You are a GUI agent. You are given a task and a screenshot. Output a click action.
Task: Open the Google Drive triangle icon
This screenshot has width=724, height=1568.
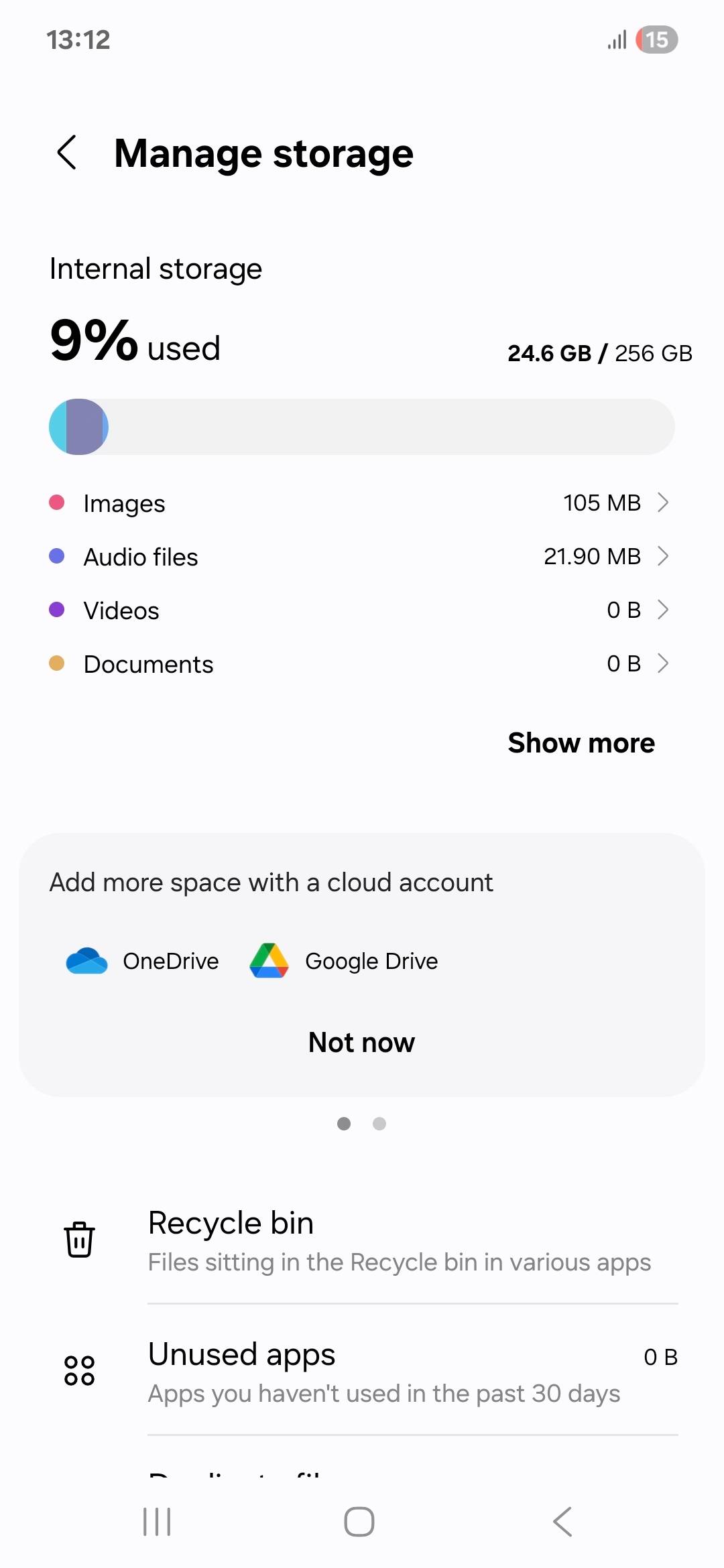tap(269, 961)
